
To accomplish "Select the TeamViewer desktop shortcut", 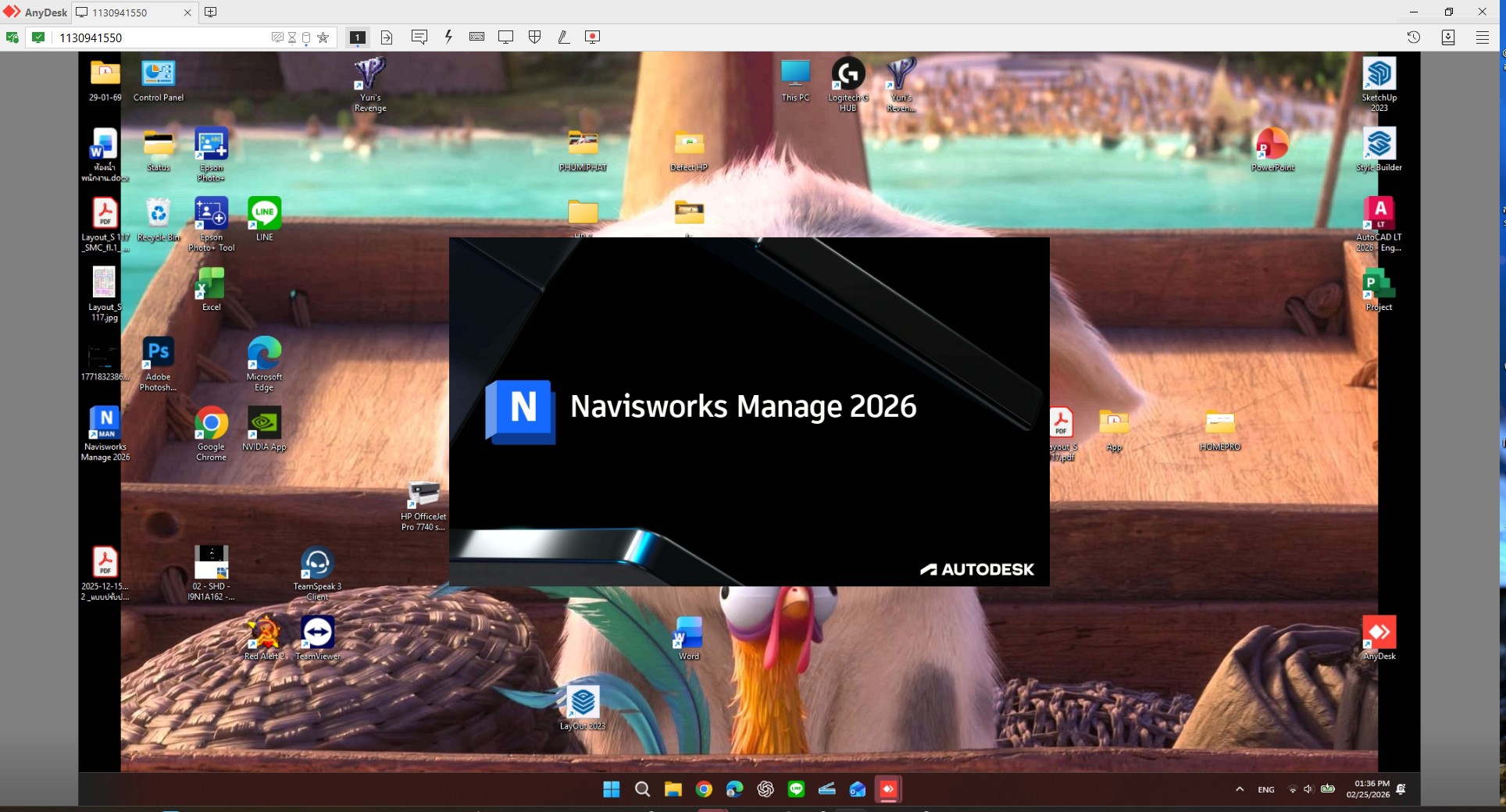I will click(318, 638).
